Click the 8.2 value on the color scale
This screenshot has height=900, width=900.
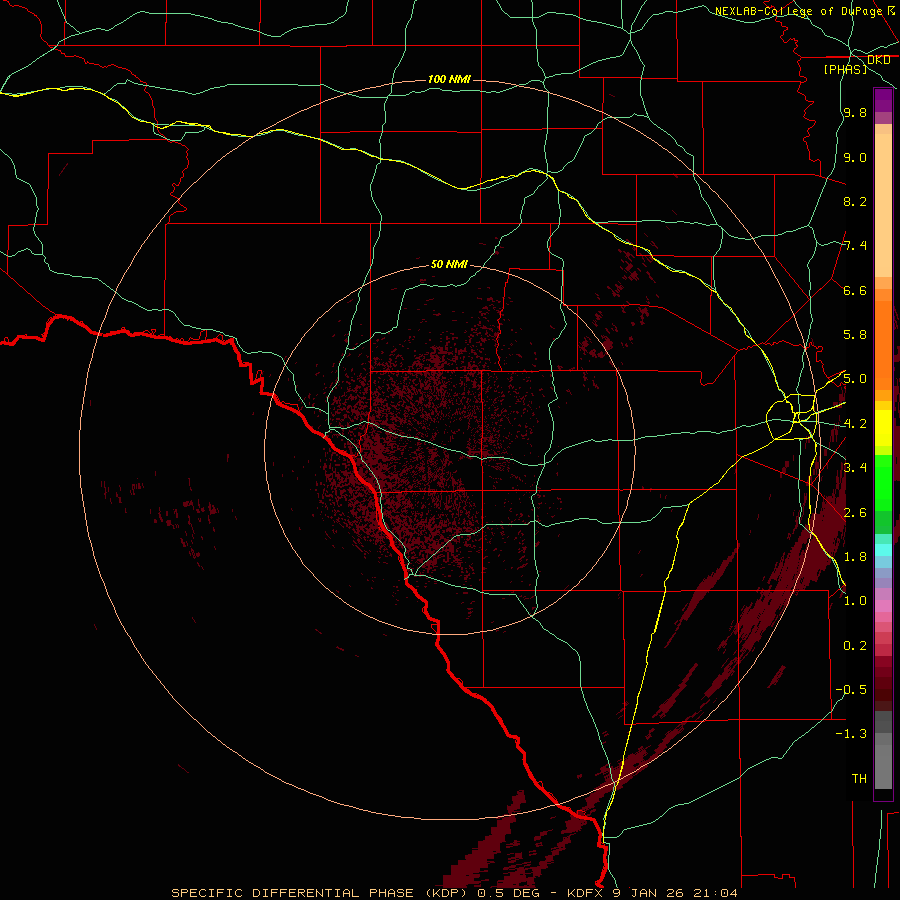pos(855,201)
